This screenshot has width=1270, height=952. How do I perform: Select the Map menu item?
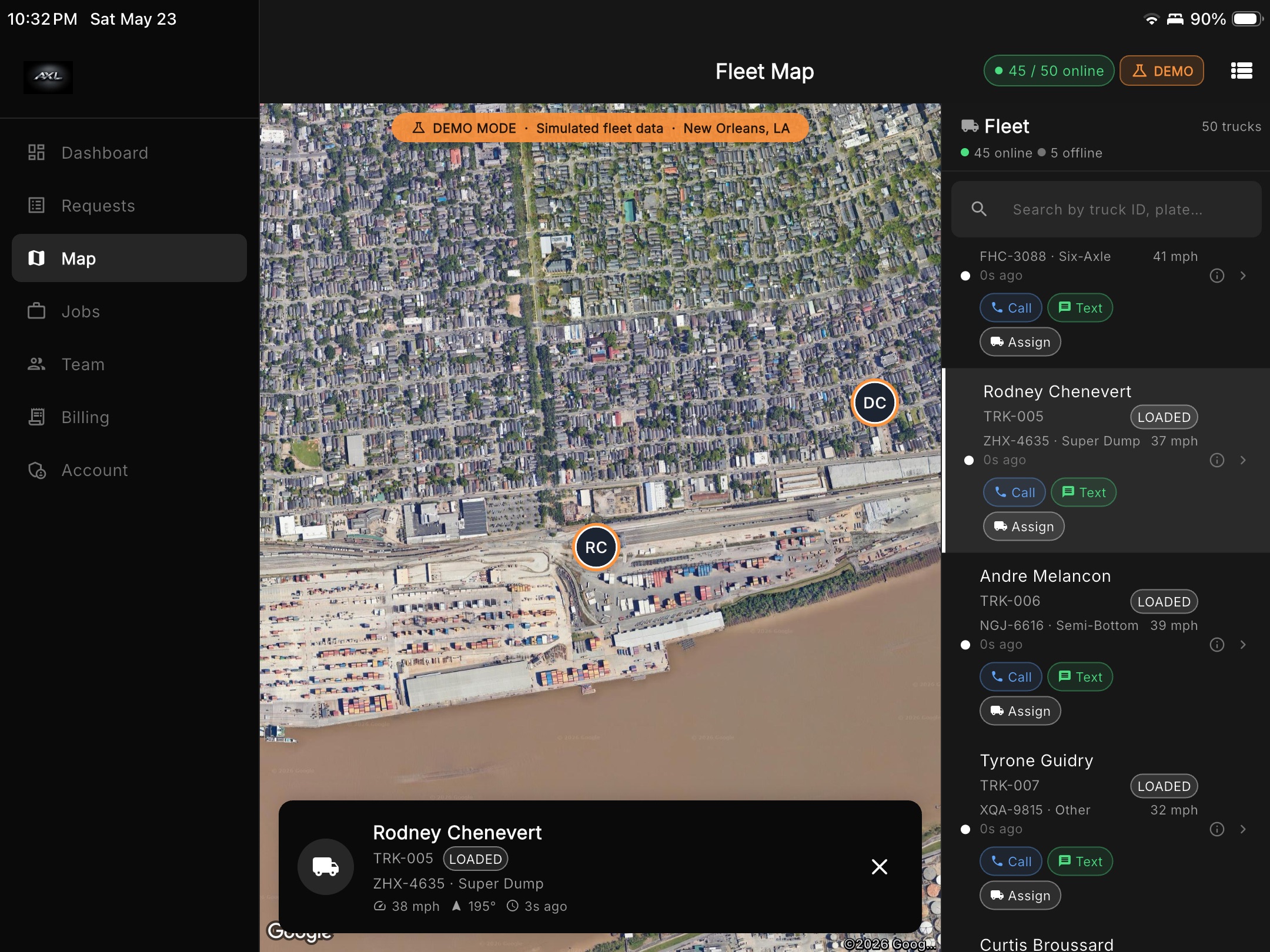click(129, 259)
